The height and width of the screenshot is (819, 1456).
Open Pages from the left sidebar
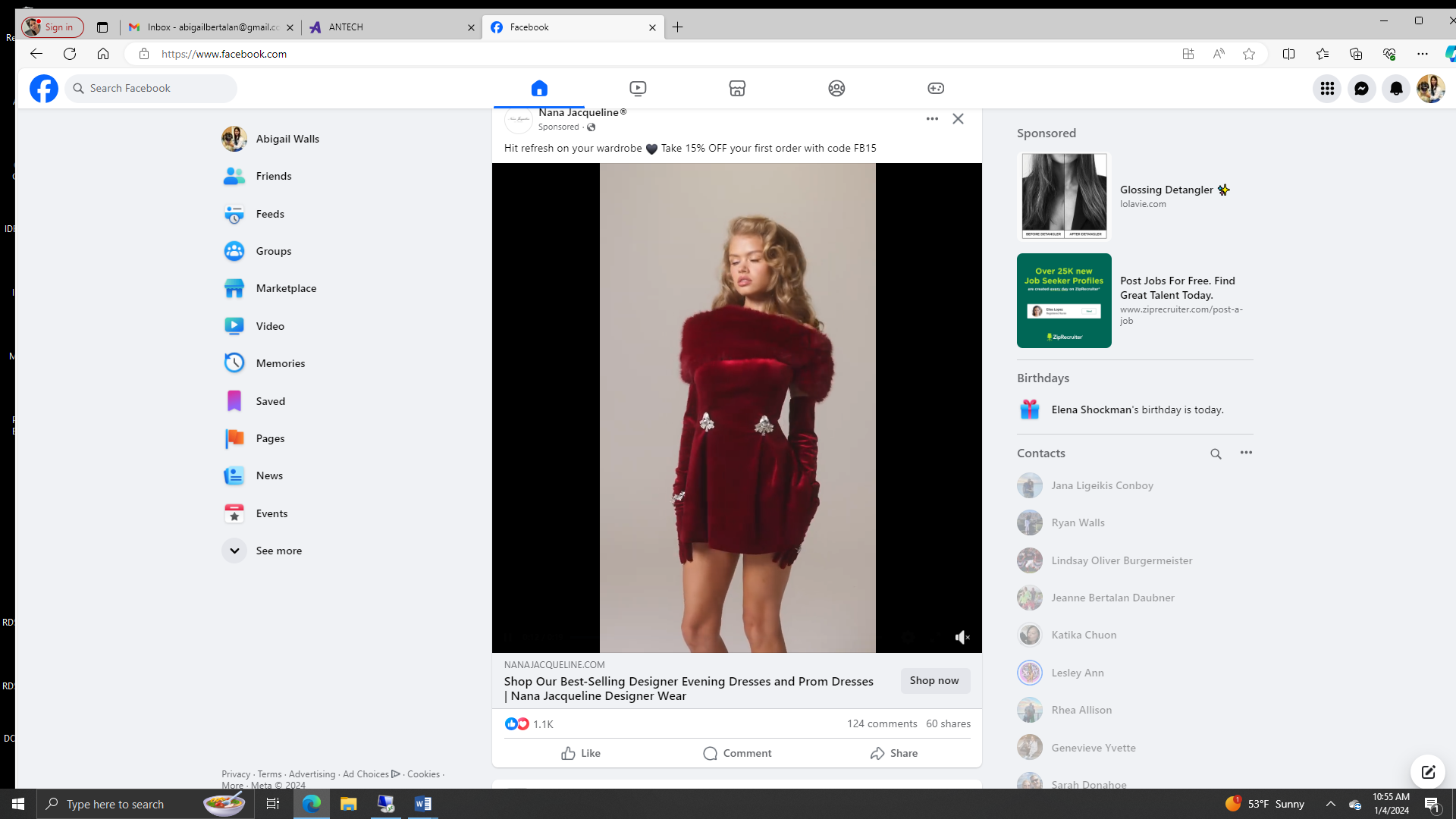click(x=270, y=438)
